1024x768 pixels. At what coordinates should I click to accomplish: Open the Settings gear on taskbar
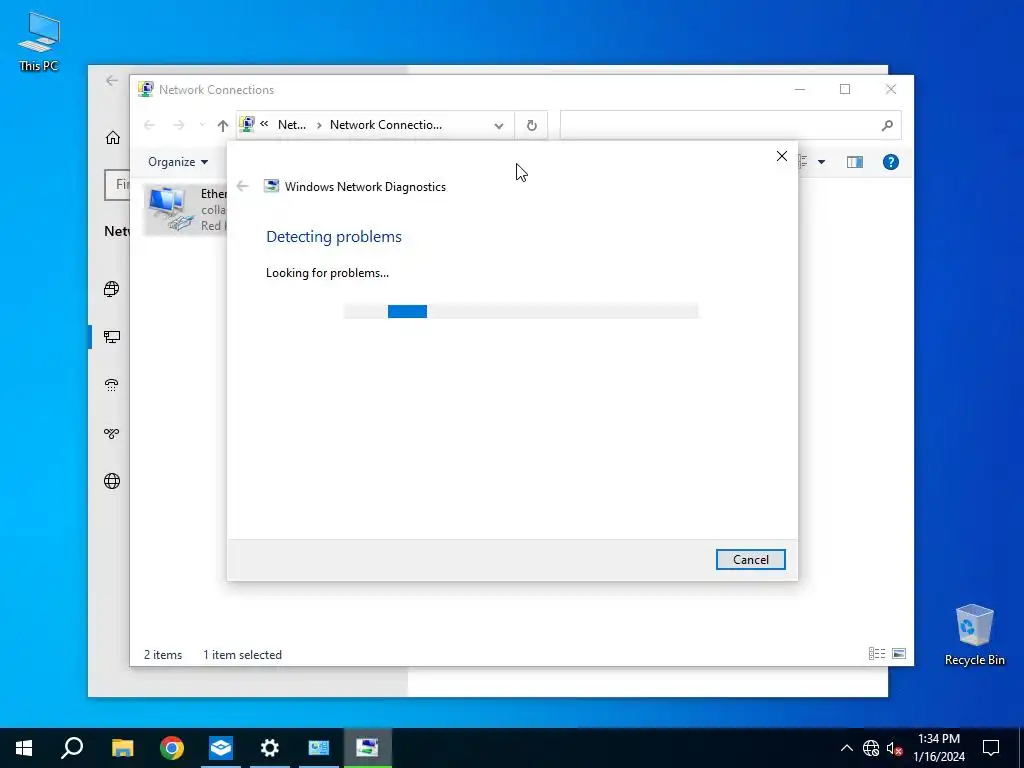pos(270,748)
